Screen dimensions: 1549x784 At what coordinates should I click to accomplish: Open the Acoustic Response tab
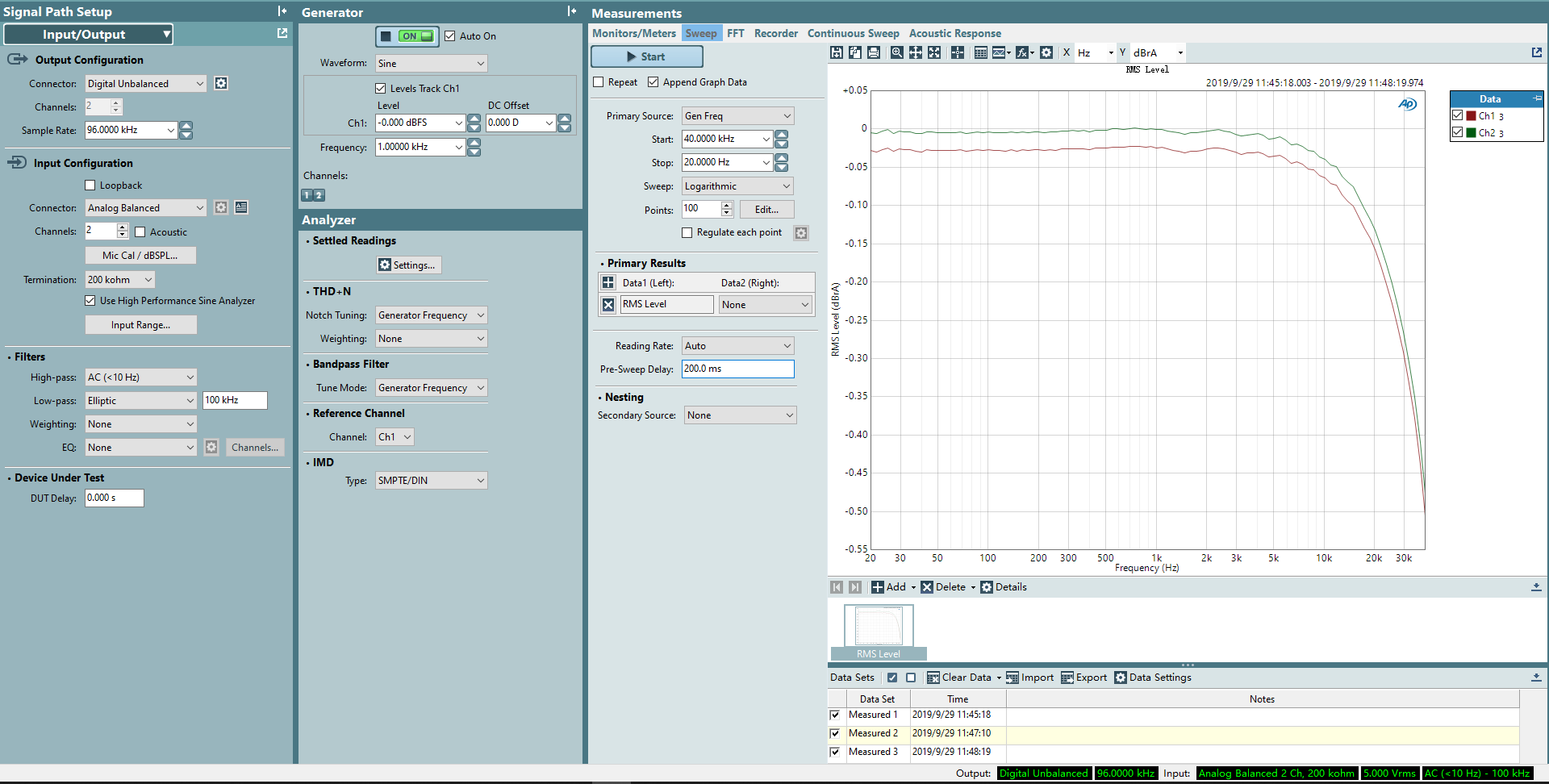tap(955, 33)
